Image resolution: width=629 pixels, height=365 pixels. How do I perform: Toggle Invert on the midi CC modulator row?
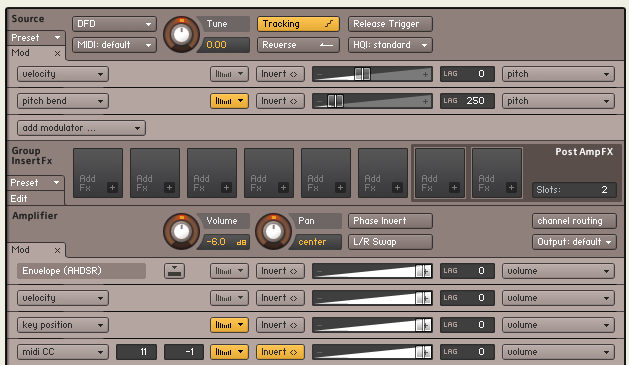pos(280,352)
